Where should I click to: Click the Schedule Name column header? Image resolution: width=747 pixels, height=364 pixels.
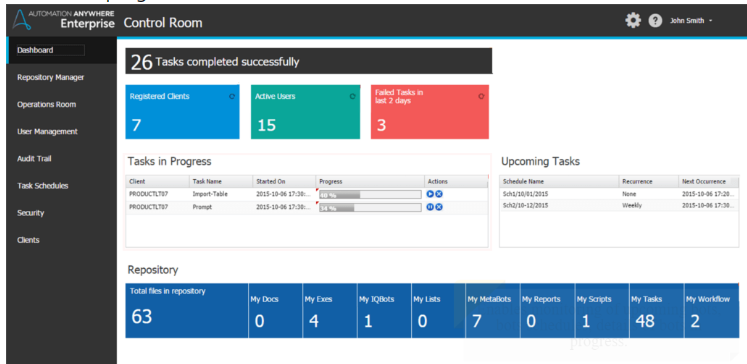559,182
